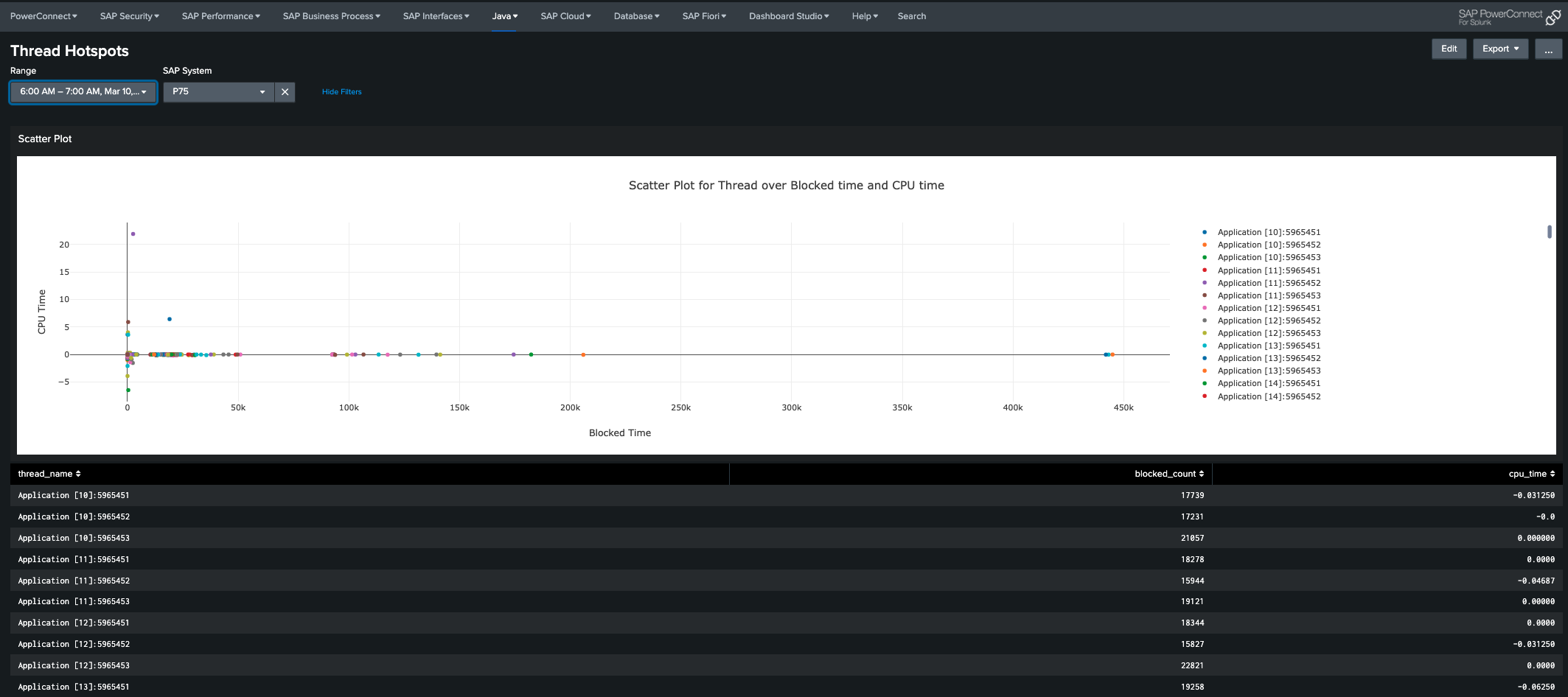Toggle Application [12]:5965453 legend marker
Image resolution: width=1568 pixels, height=697 pixels.
(x=1205, y=333)
